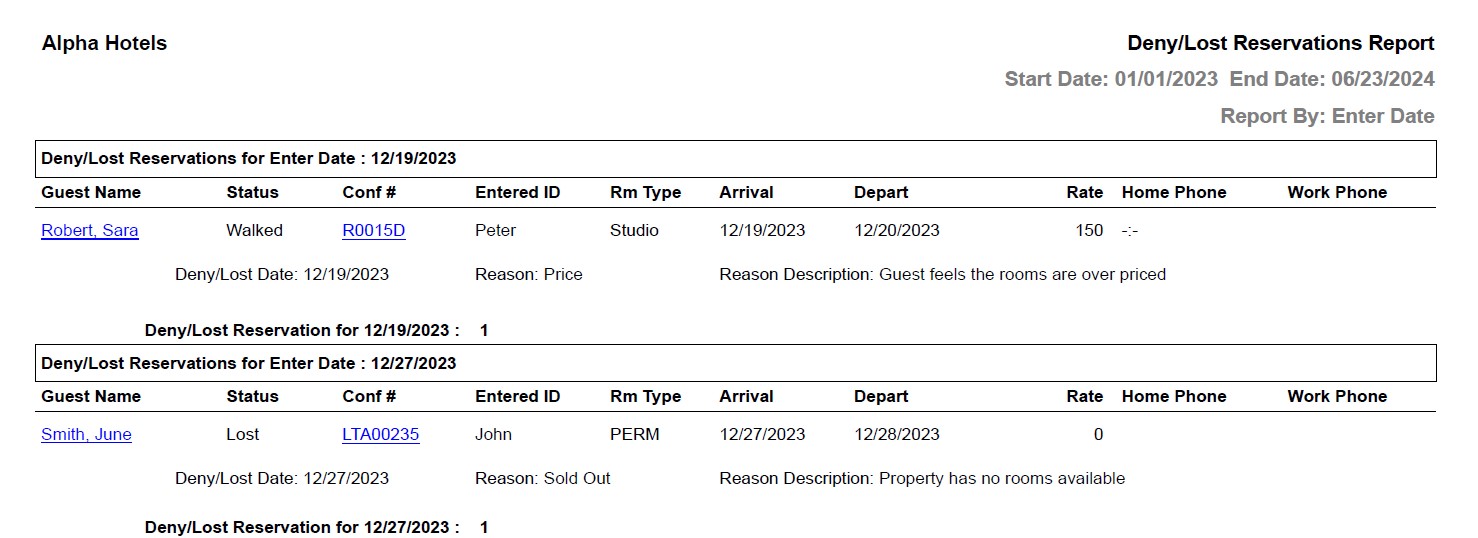Open confirmation number R0015D
Screen dimensions: 1478x538
(x=373, y=231)
